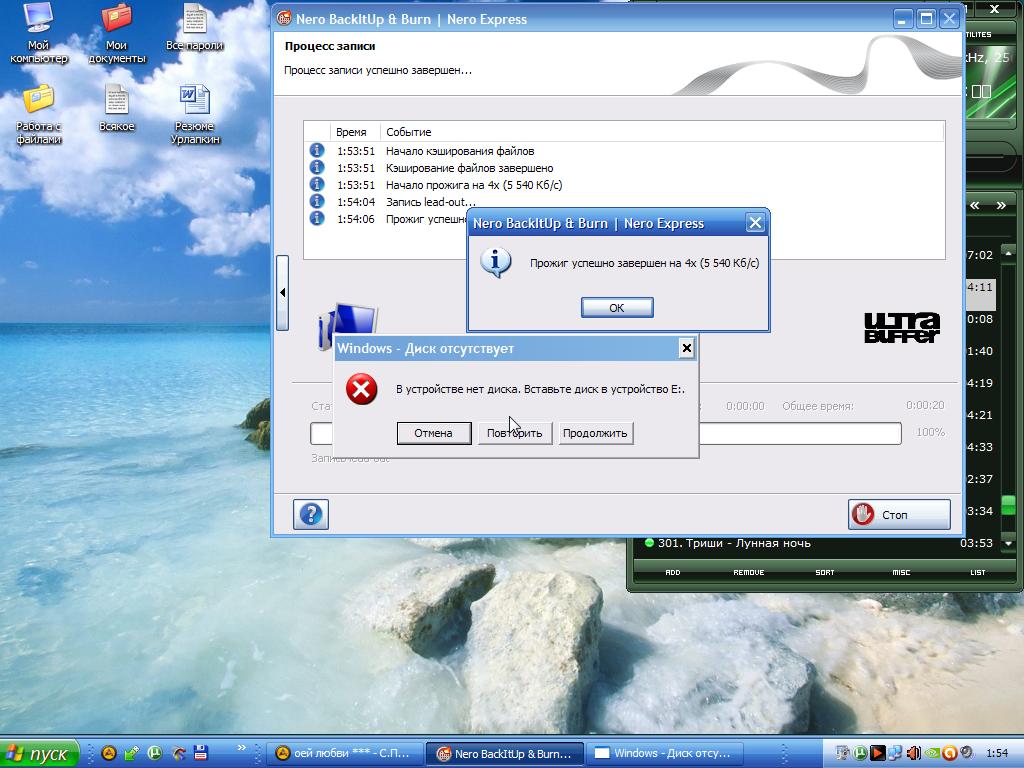The height and width of the screenshot is (768, 1024).
Task: Open the UTILITES menu of the player
Action: (978, 34)
